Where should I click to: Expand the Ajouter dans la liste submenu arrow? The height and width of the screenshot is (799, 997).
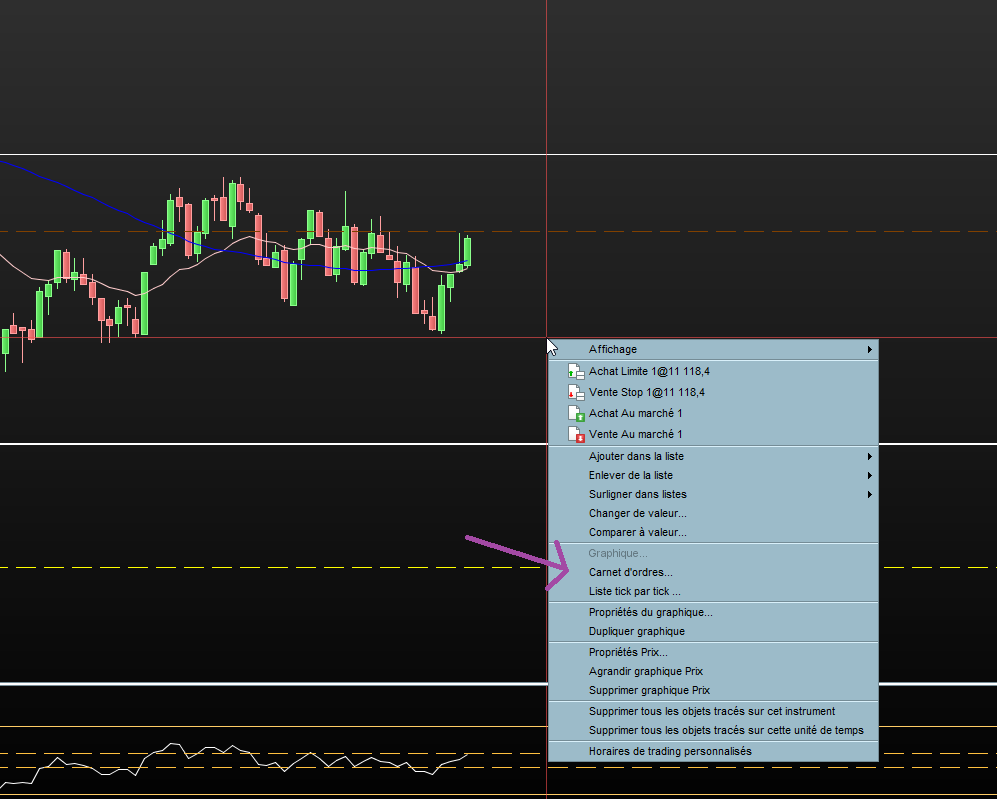tap(870, 456)
